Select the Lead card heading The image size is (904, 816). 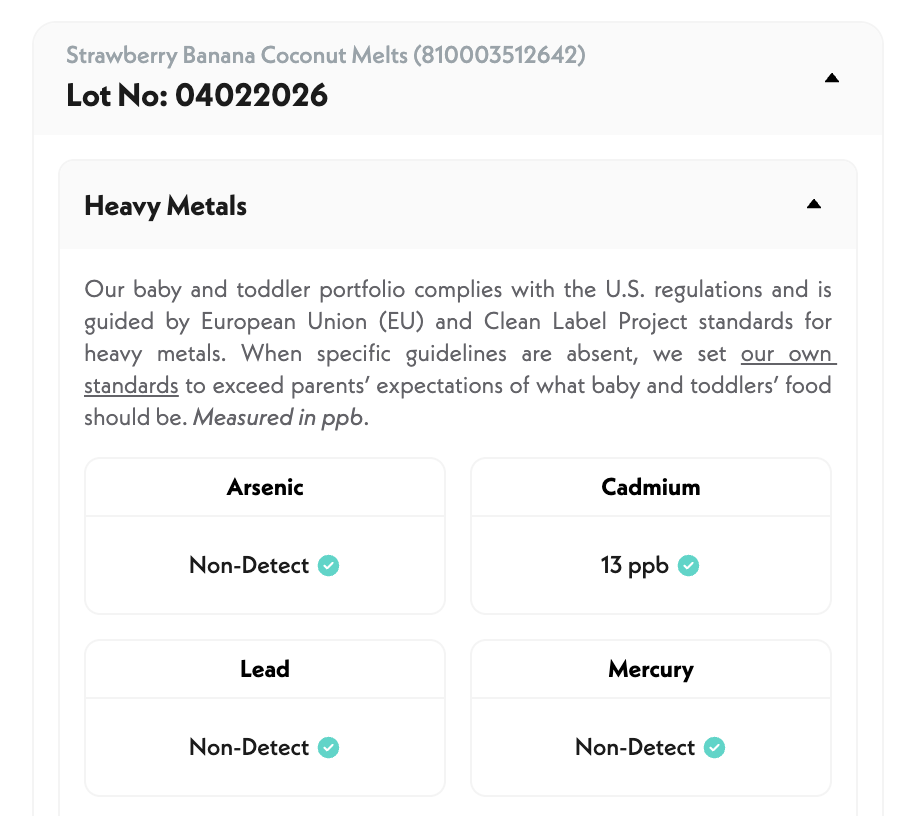[x=265, y=669]
